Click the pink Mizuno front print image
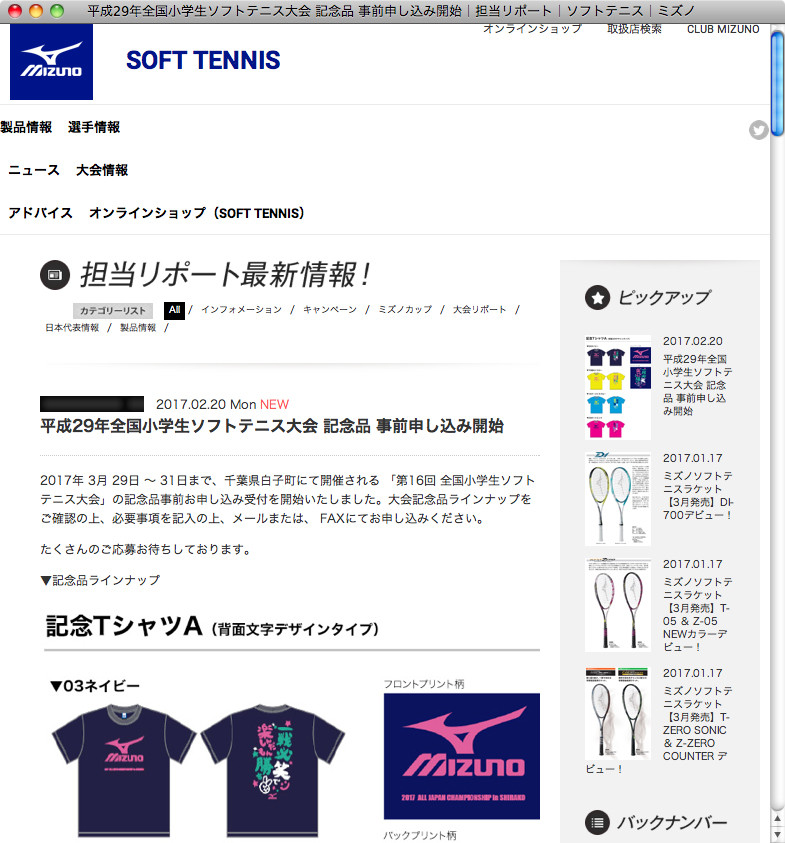The image size is (785, 843). tap(462, 756)
